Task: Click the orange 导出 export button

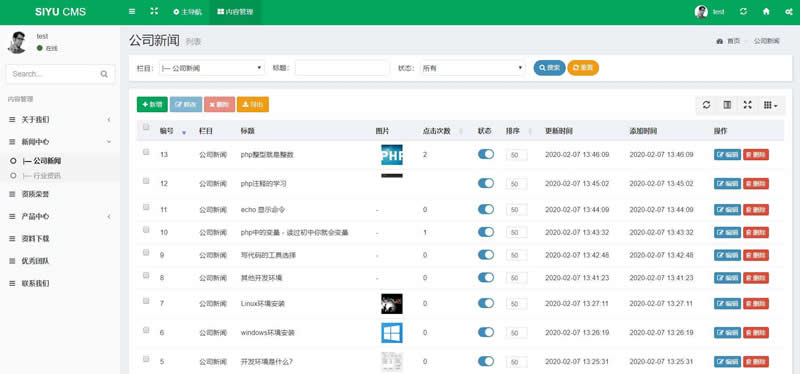Action: pos(253,104)
